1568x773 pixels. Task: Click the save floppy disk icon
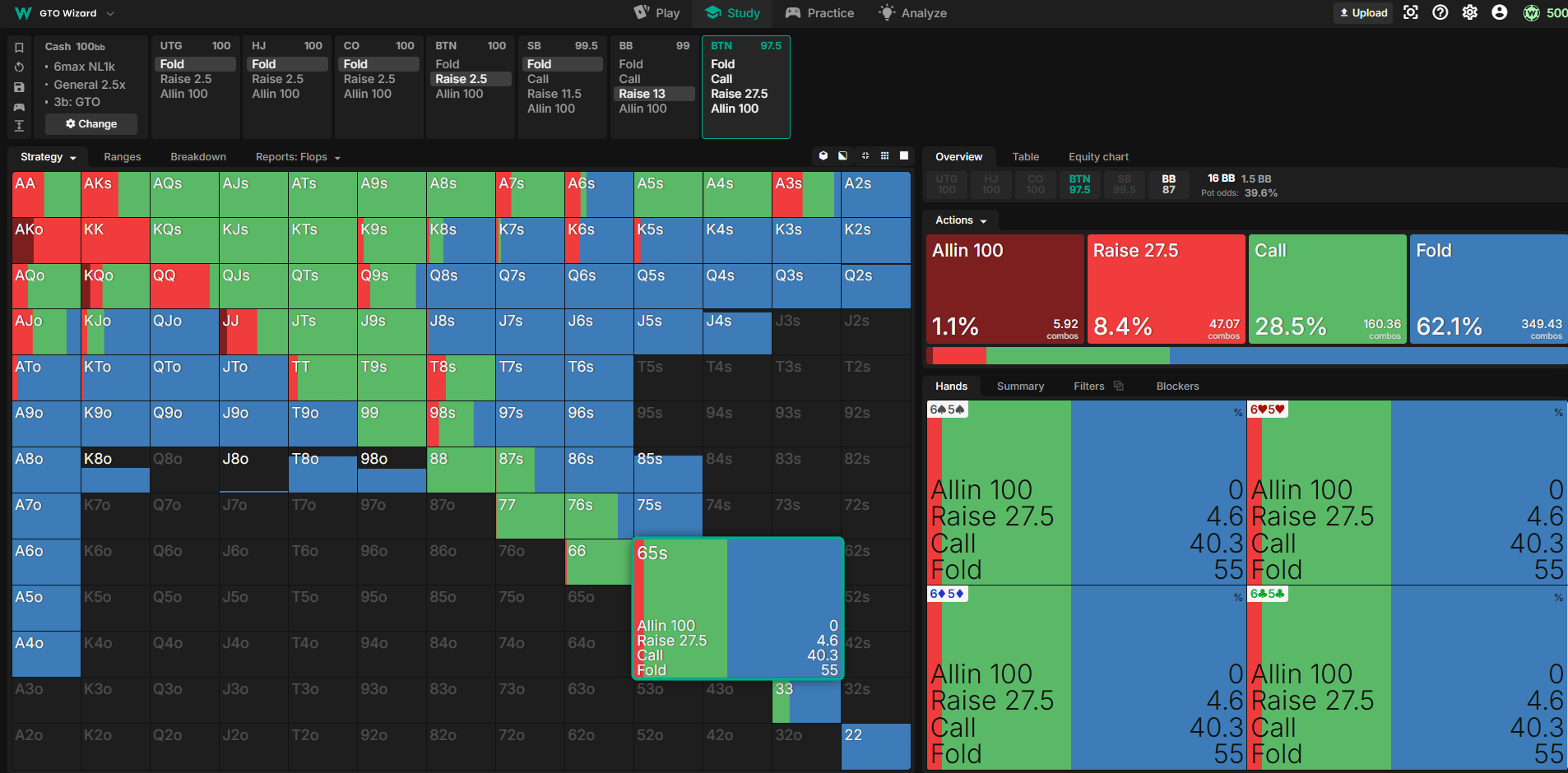tap(19, 87)
